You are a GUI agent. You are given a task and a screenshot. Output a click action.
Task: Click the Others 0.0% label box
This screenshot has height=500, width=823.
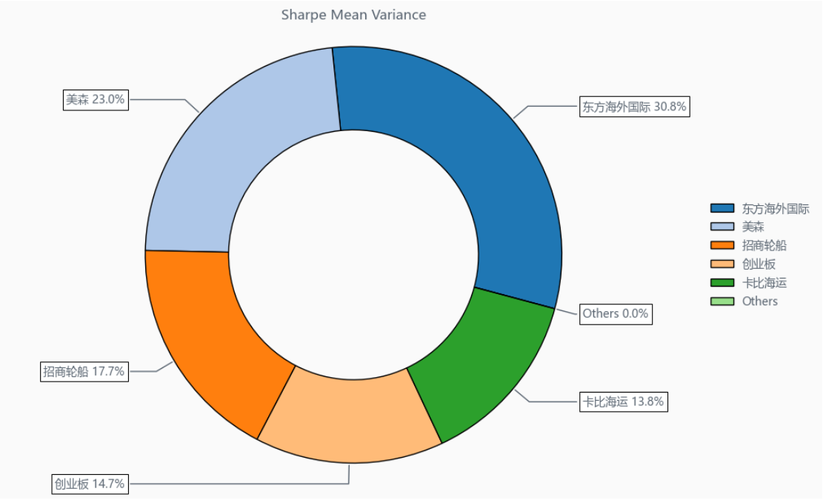[616, 314]
